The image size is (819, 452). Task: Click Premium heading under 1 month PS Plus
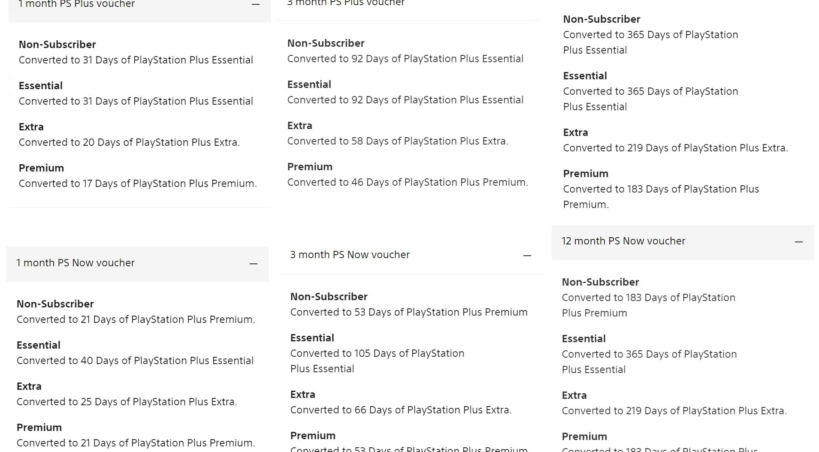click(41, 168)
